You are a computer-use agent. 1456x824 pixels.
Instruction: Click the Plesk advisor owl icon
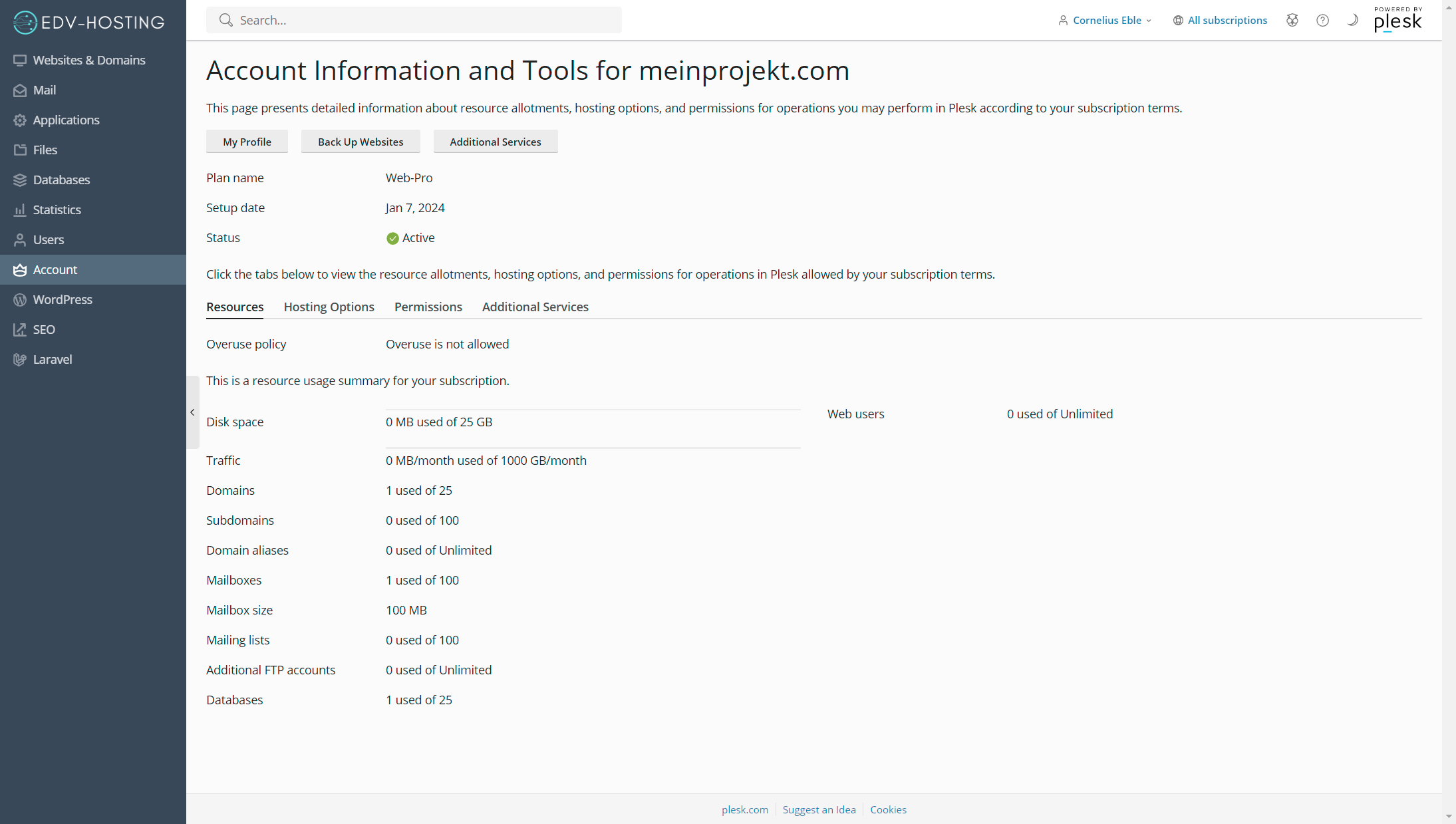[x=1292, y=21]
